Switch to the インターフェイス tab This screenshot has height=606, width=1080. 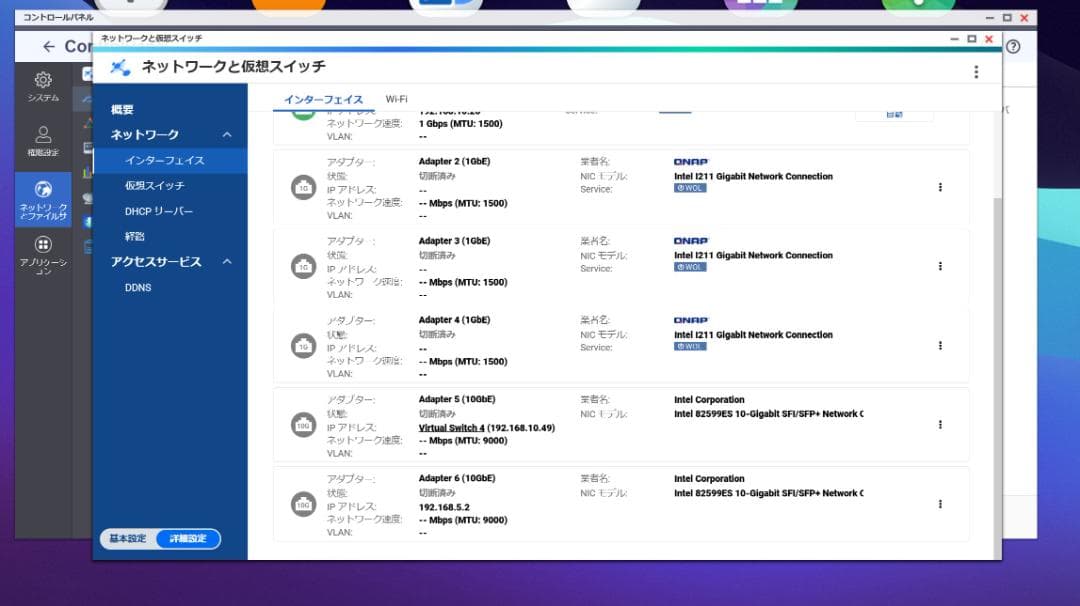point(323,100)
